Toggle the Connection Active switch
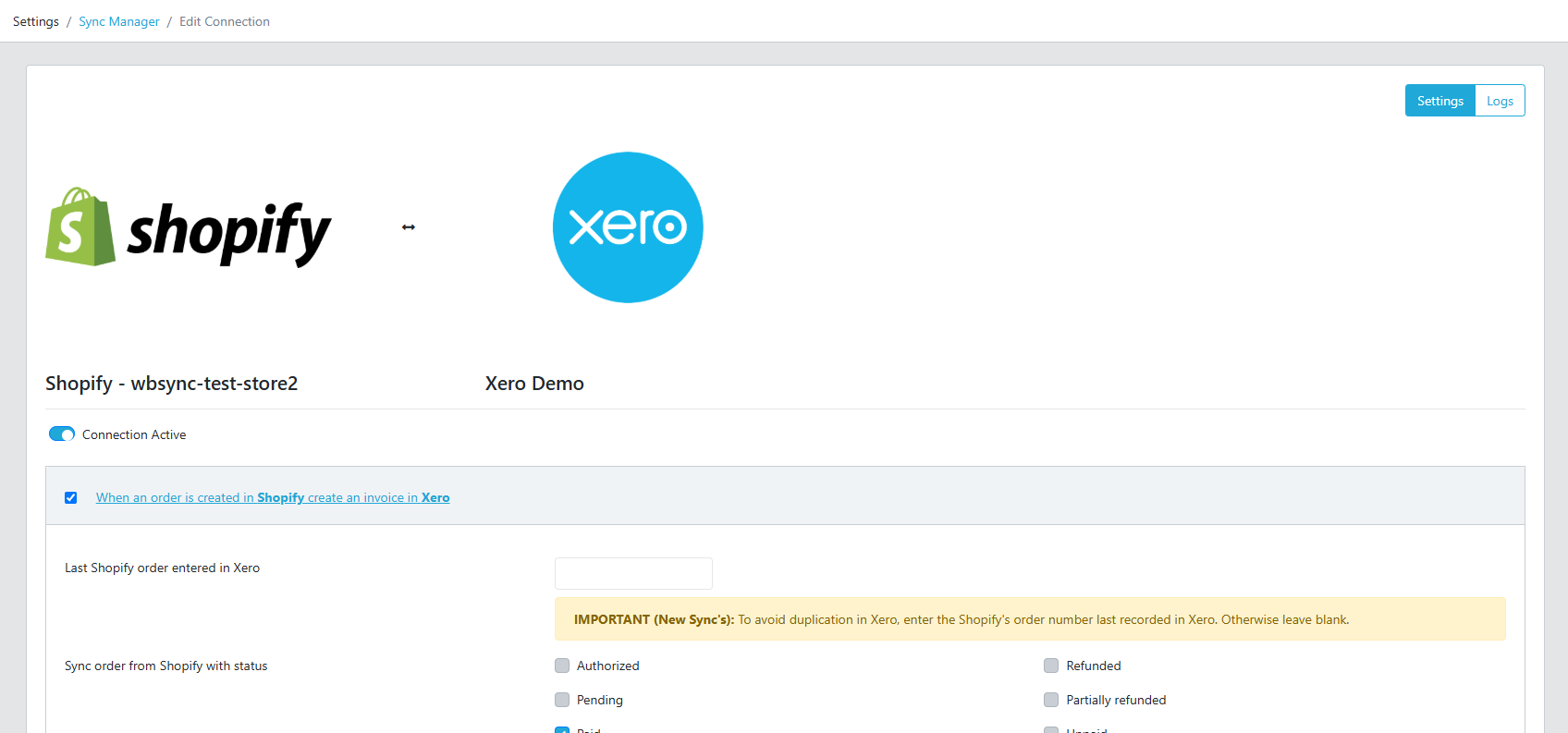The width and height of the screenshot is (1568, 733). point(62,434)
